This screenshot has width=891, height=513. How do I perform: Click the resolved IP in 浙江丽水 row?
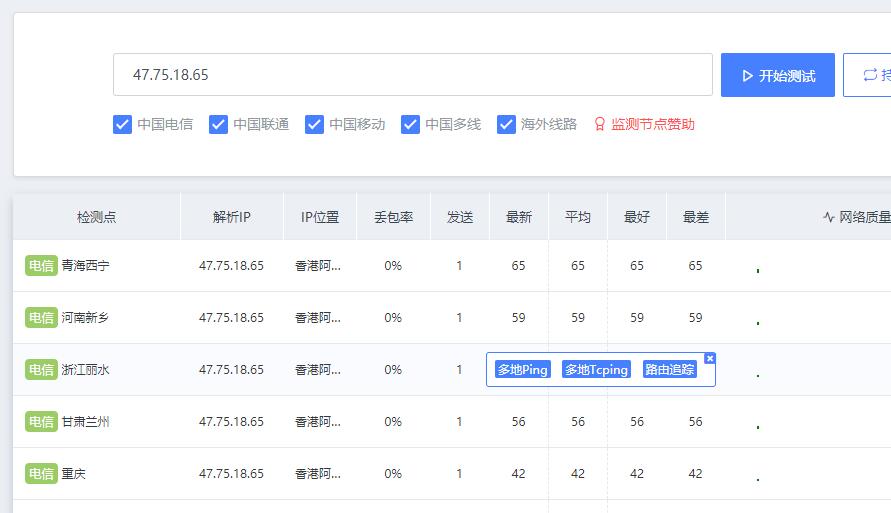231,370
